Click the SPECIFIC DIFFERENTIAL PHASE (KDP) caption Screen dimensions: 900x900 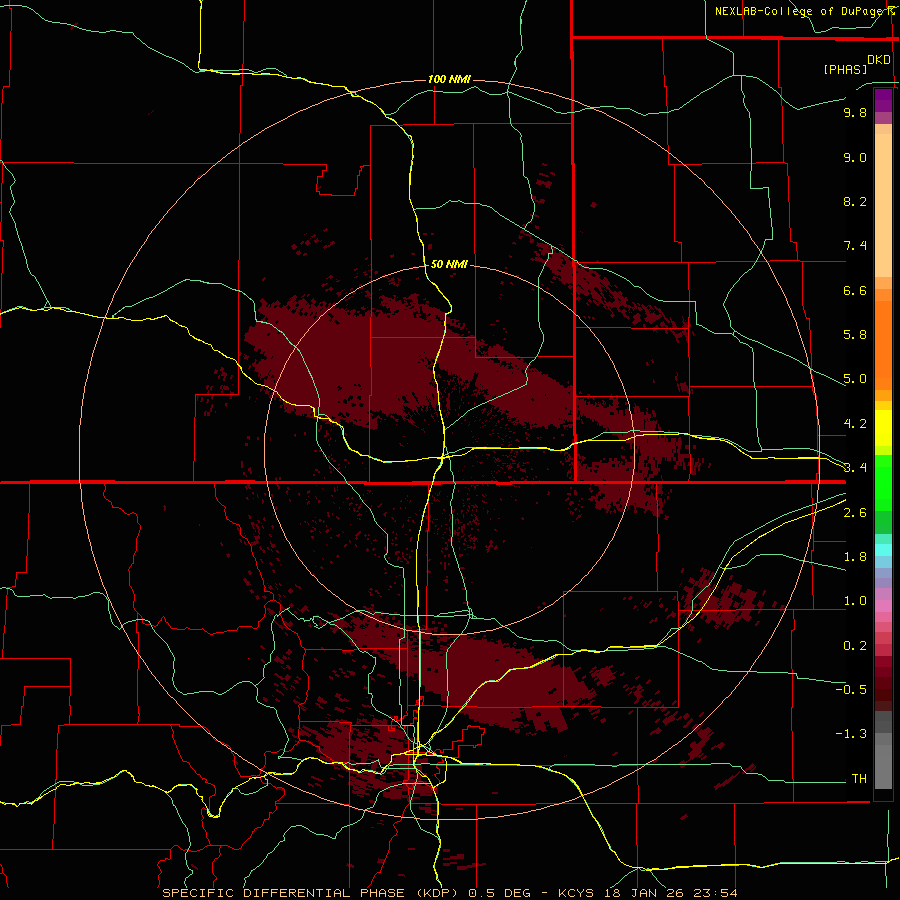tap(311, 893)
